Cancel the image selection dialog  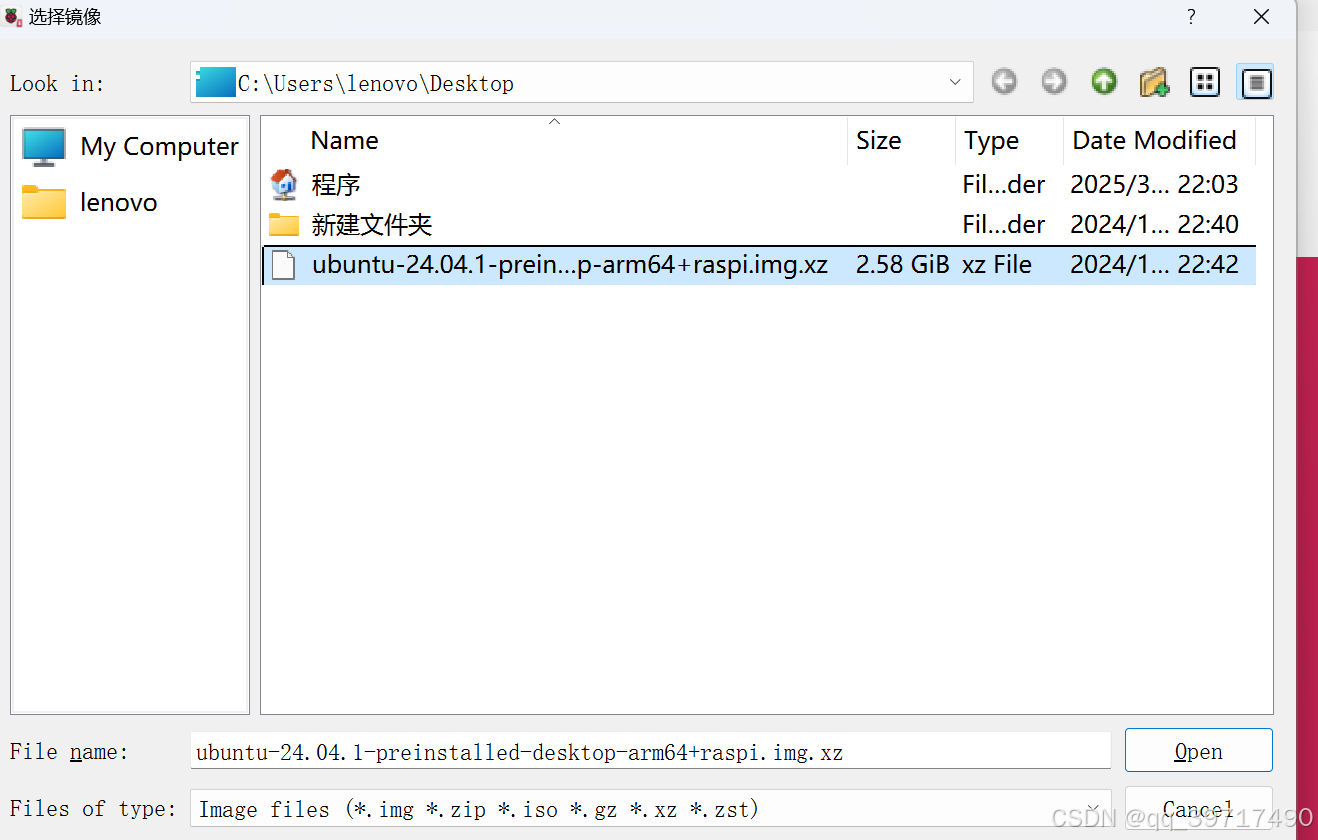click(x=1198, y=808)
